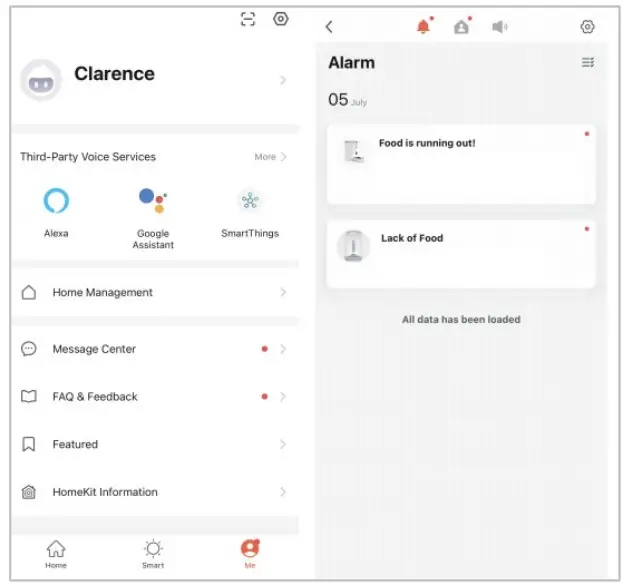Image resolution: width=627 pixels, height=585 pixels.
Task: Expand HomeKit Information chevron
Action: [x=283, y=492]
